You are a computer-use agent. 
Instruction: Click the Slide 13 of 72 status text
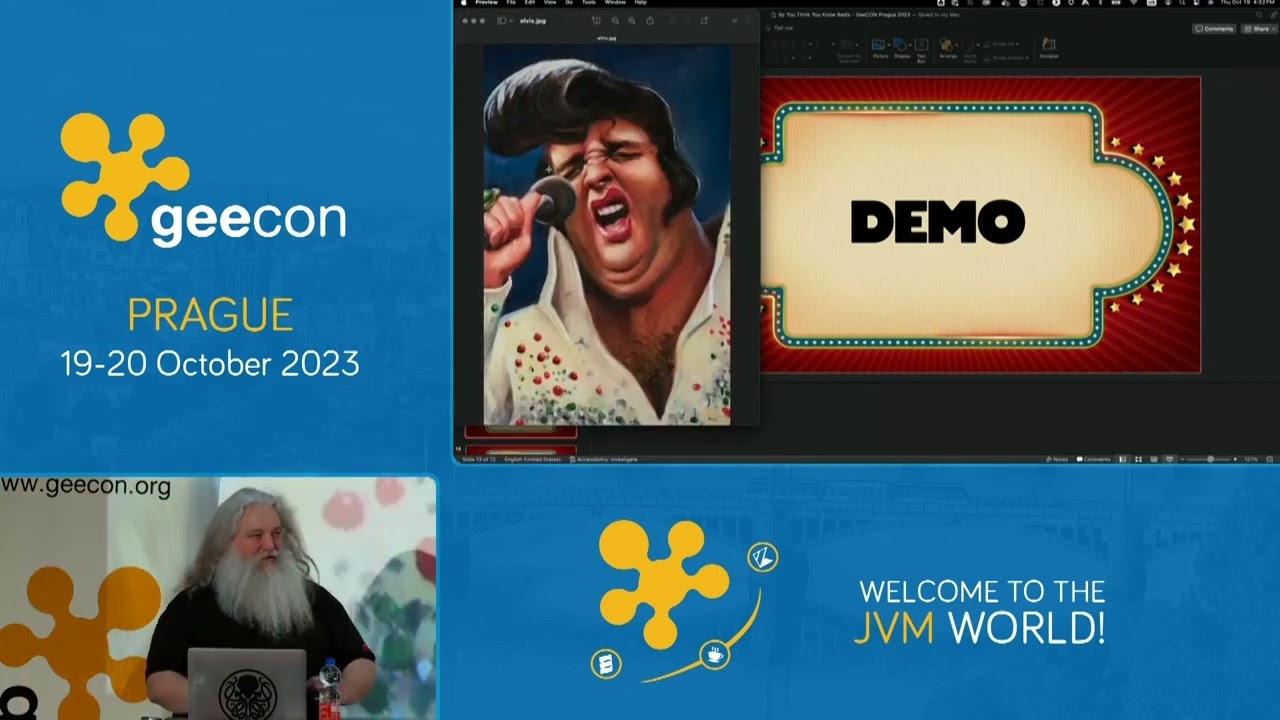click(x=481, y=459)
